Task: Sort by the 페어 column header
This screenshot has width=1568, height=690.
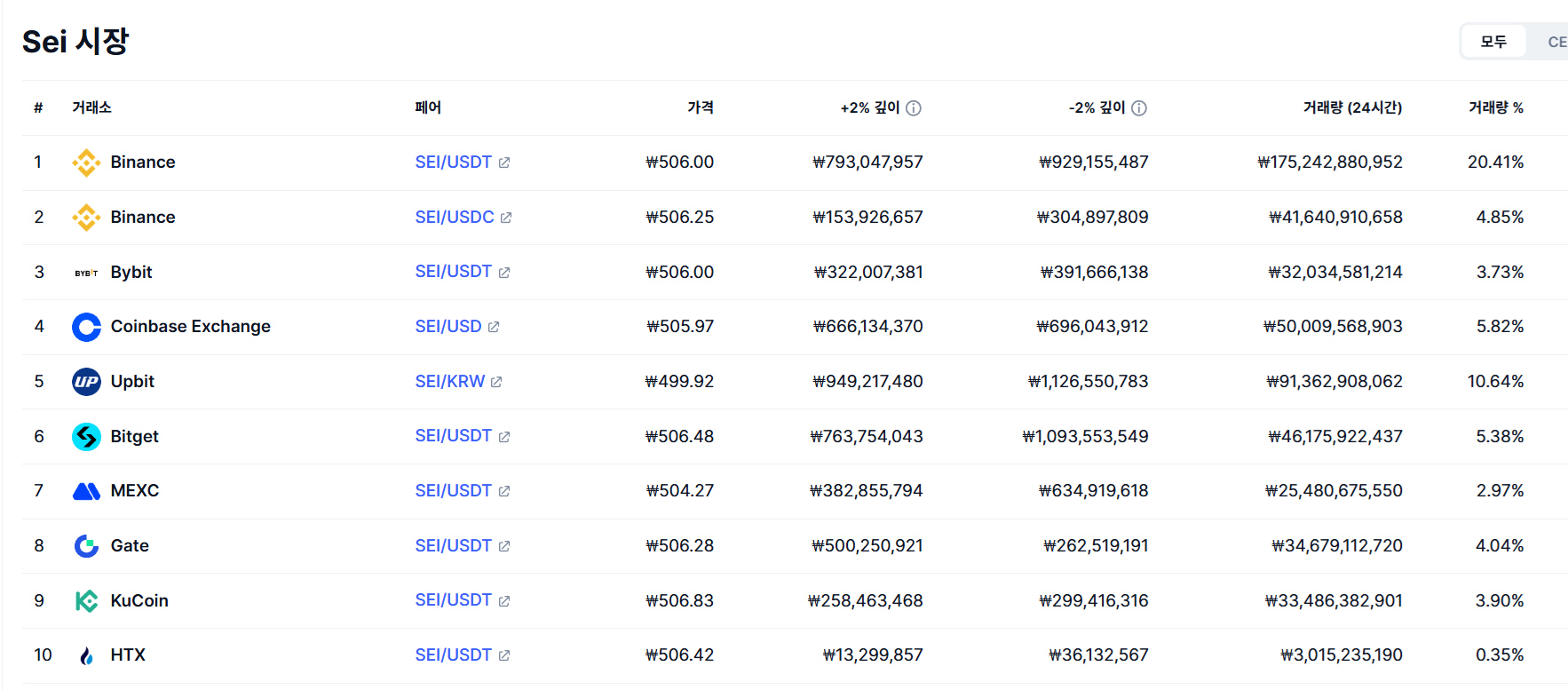Action: tap(428, 107)
